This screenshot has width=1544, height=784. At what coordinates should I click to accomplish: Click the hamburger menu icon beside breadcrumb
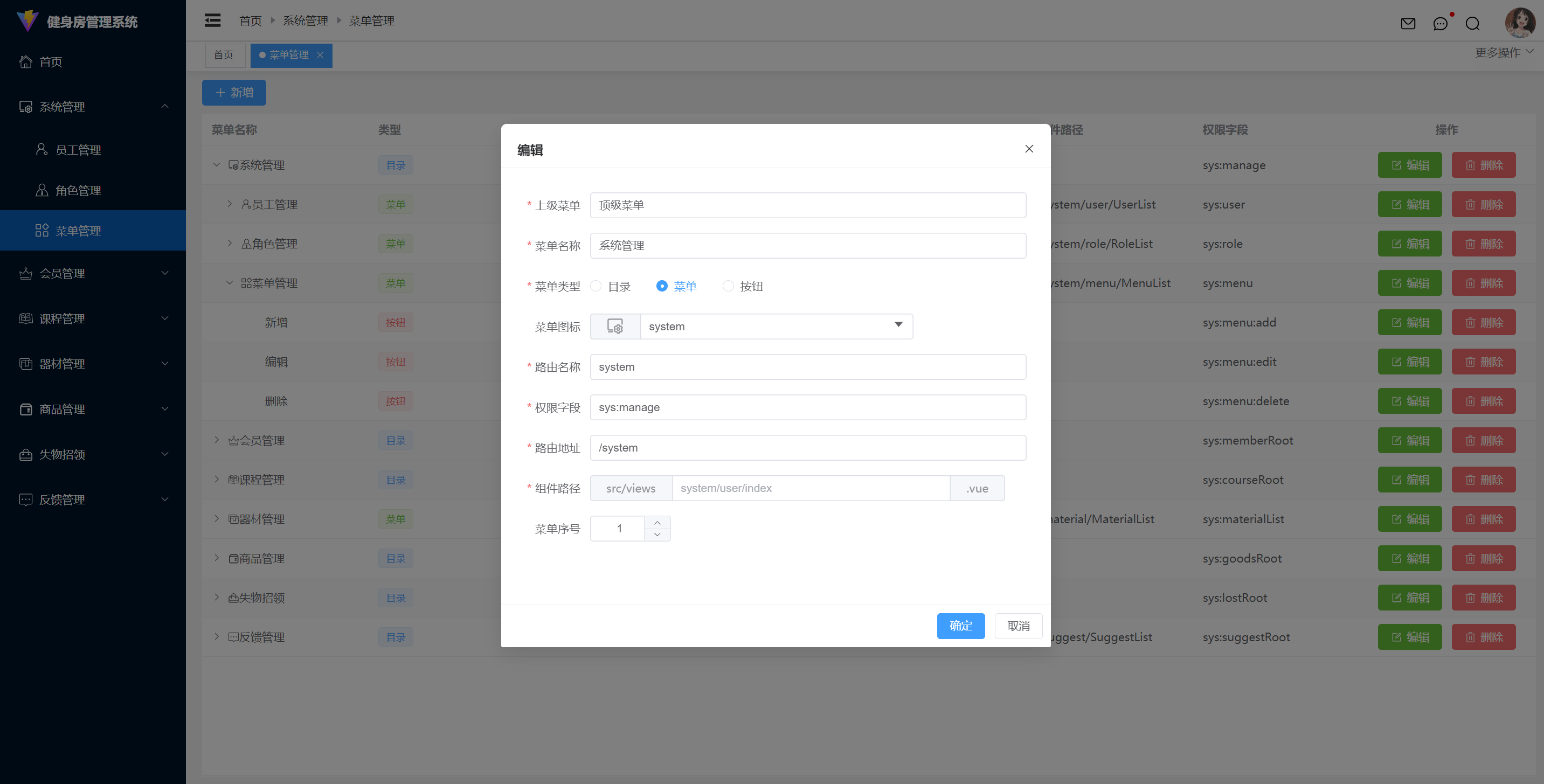(212, 20)
